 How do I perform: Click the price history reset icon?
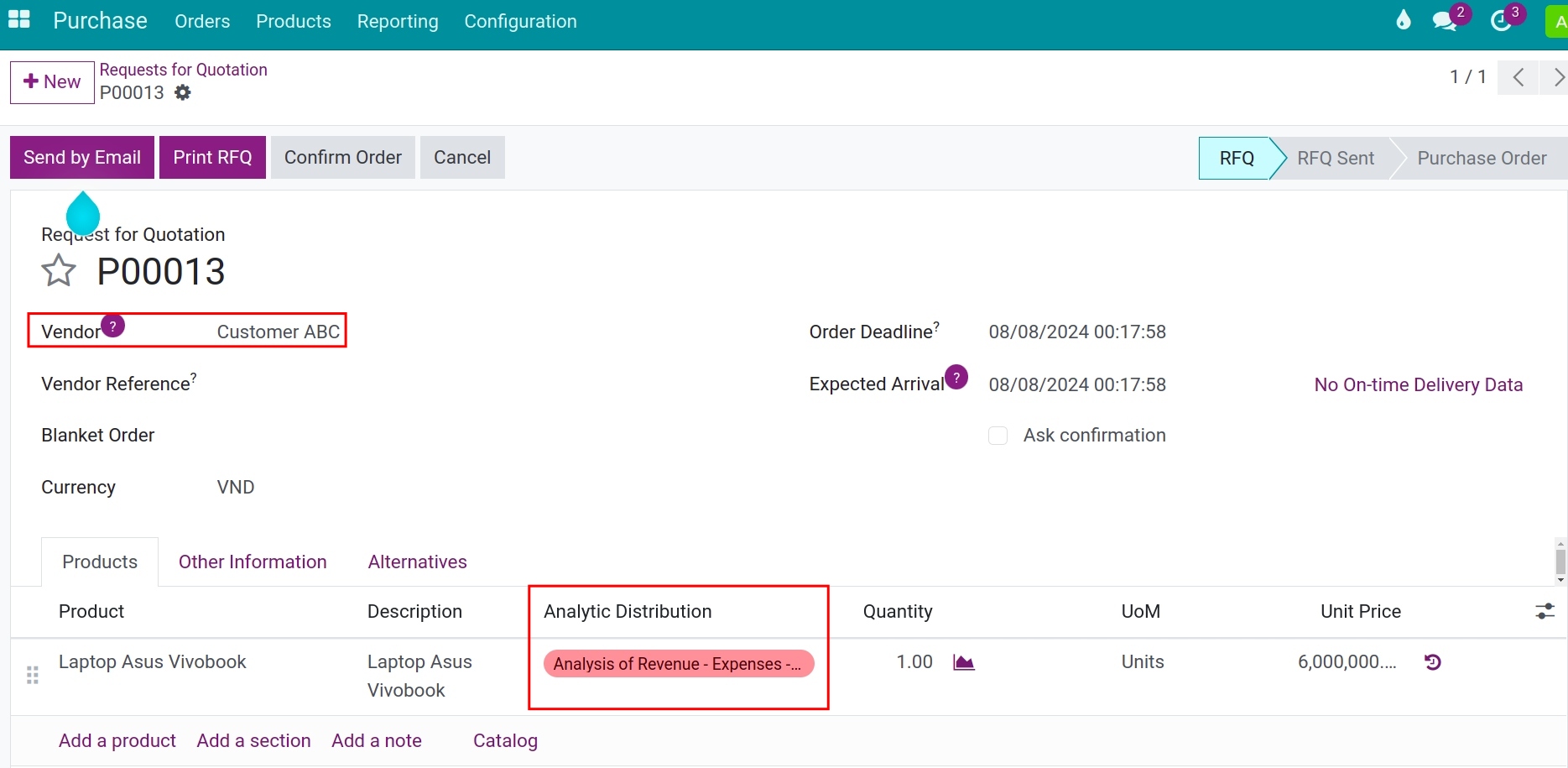pos(1433,662)
